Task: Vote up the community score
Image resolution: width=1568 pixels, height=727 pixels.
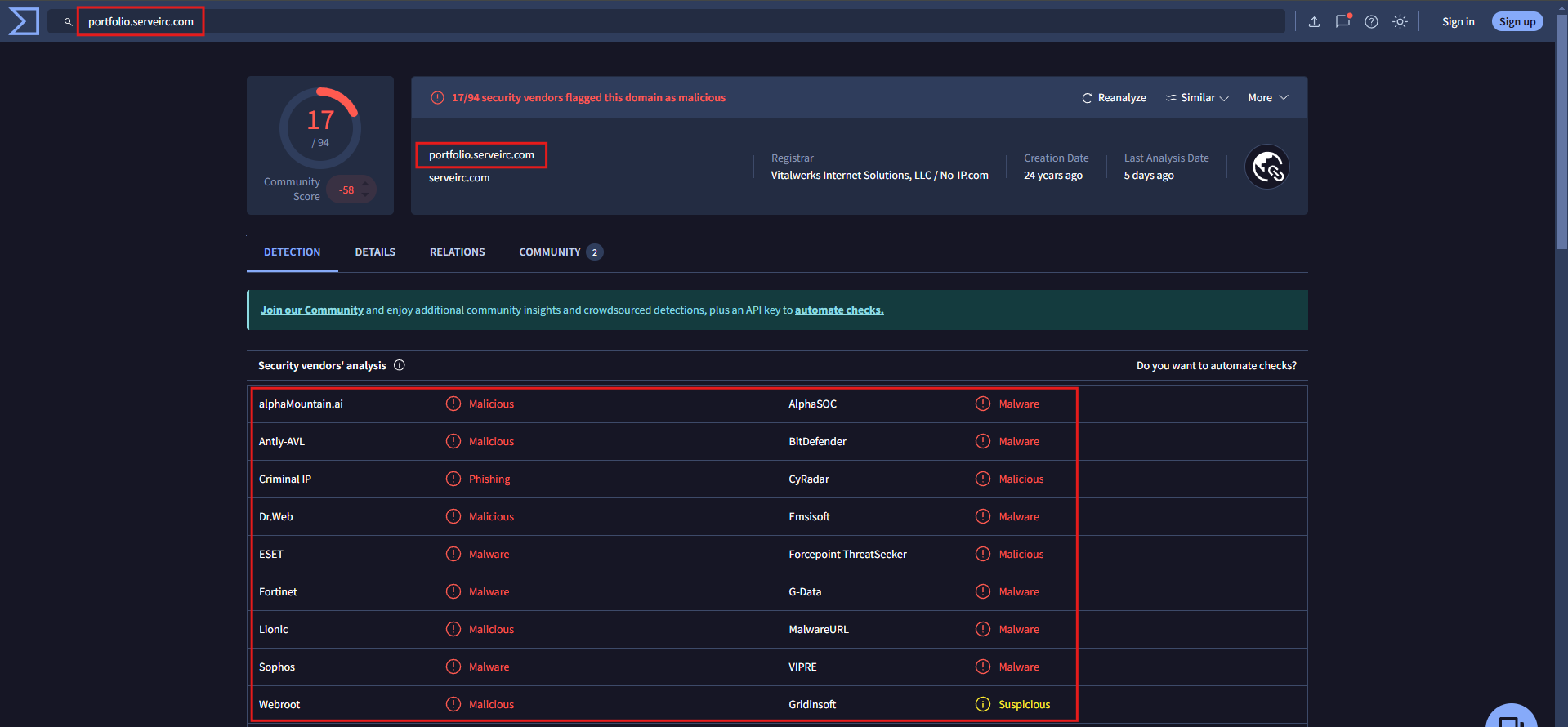Action: tap(365, 184)
